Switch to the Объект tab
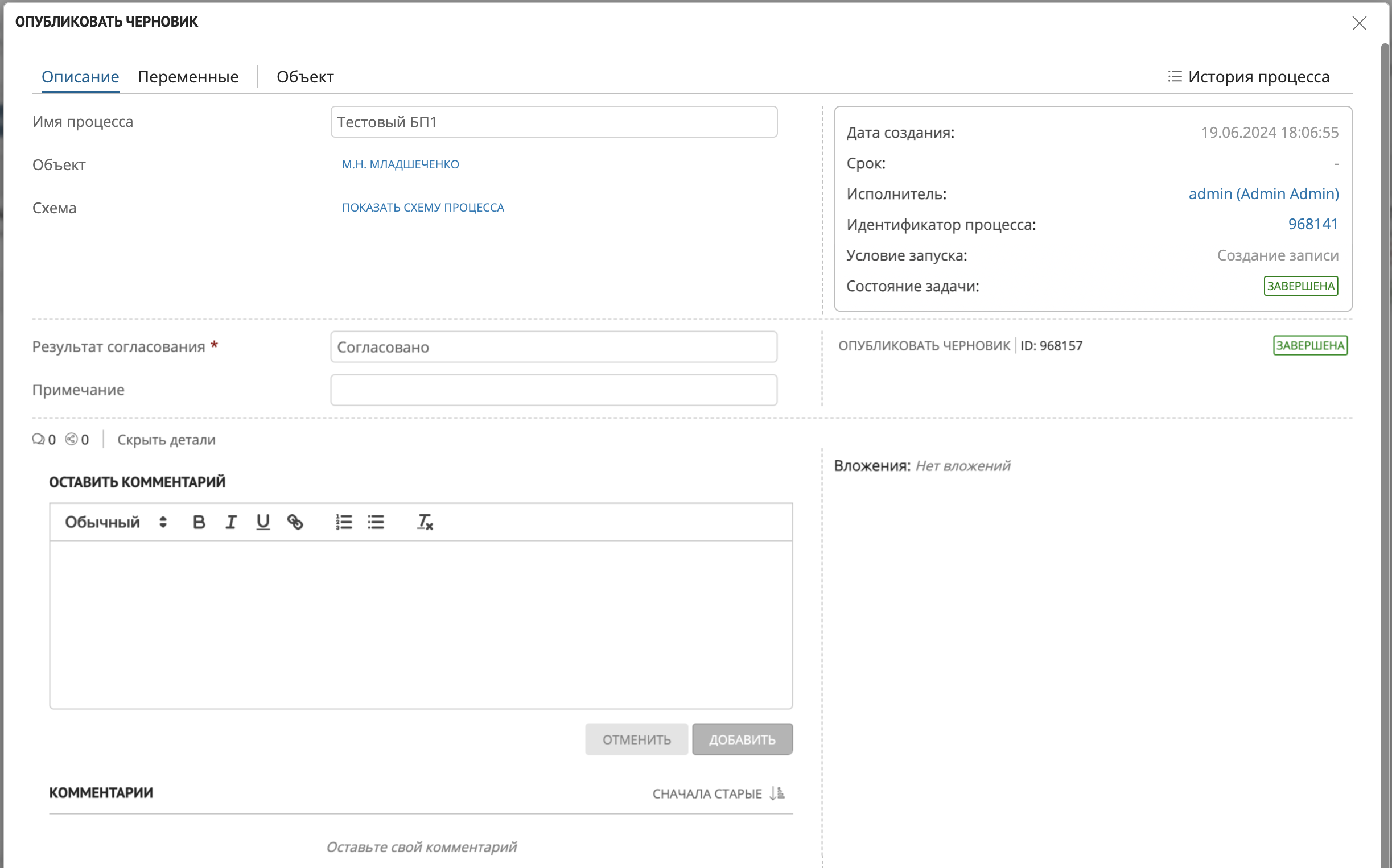The image size is (1392, 868). [x=305, y=77]
